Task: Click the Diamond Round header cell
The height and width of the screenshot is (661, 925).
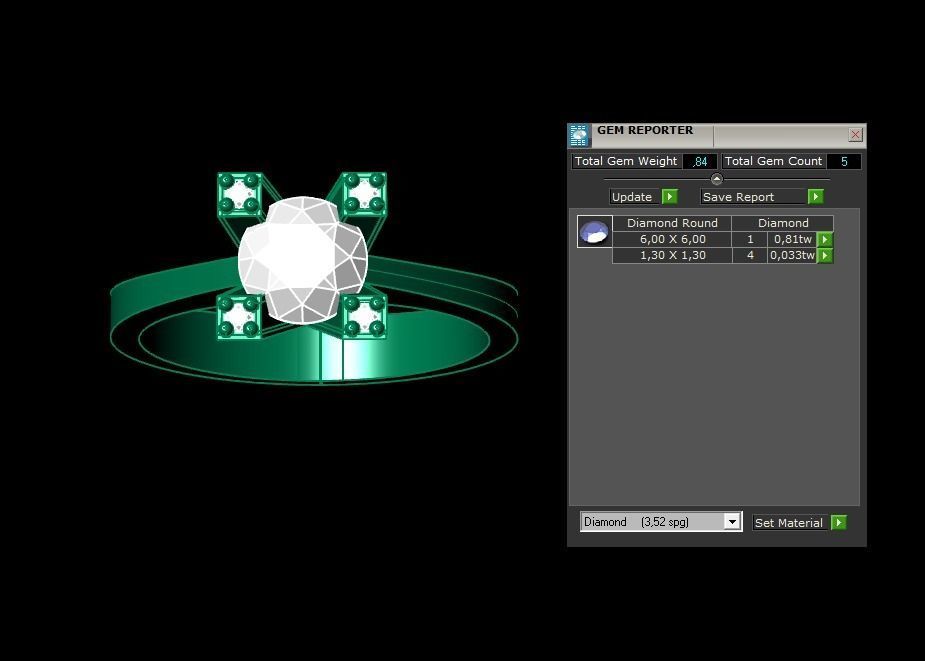Action: click(672, 223)
